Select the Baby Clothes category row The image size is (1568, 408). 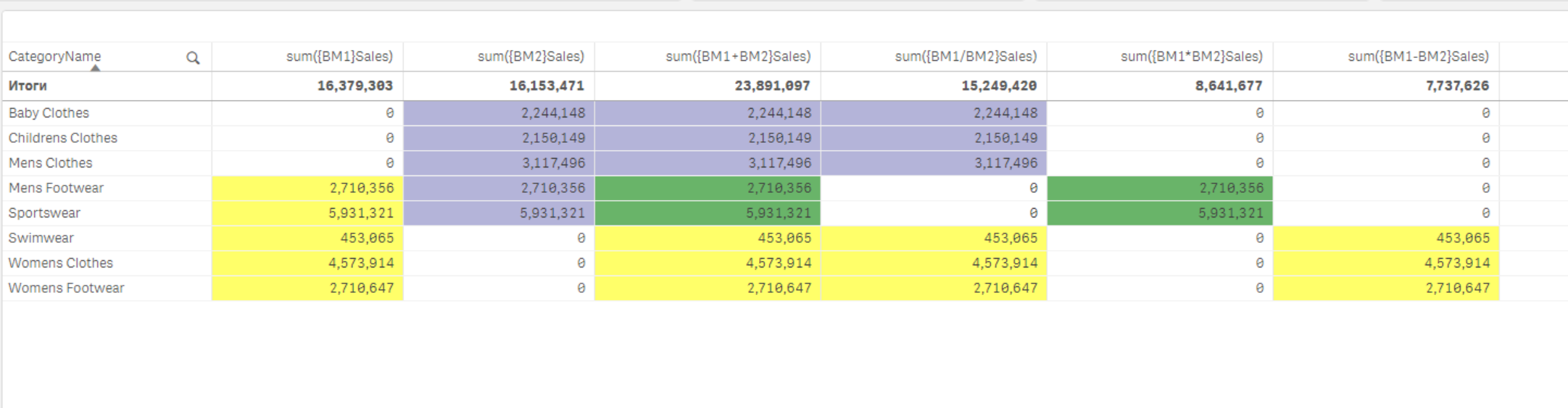[49, 113]
